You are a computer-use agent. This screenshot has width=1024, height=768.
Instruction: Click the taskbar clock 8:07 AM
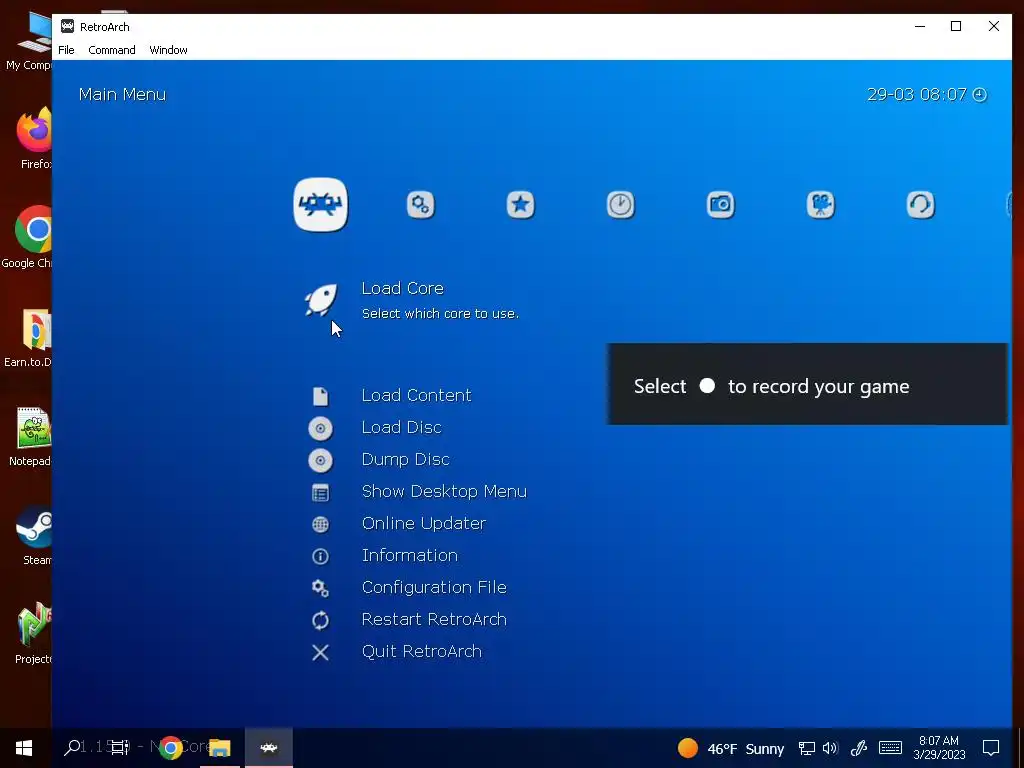coord(939,748)
